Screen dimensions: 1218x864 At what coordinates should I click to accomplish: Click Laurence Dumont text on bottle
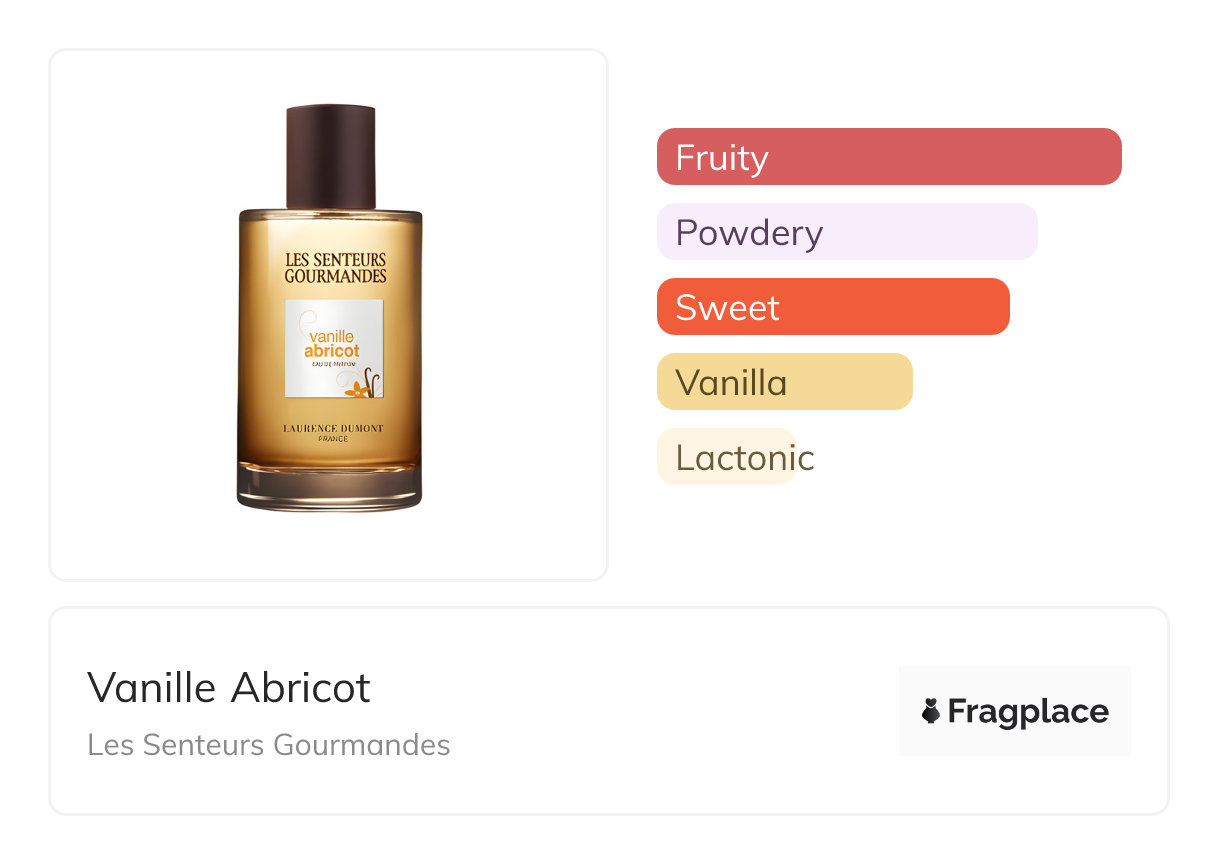point(333,429)
